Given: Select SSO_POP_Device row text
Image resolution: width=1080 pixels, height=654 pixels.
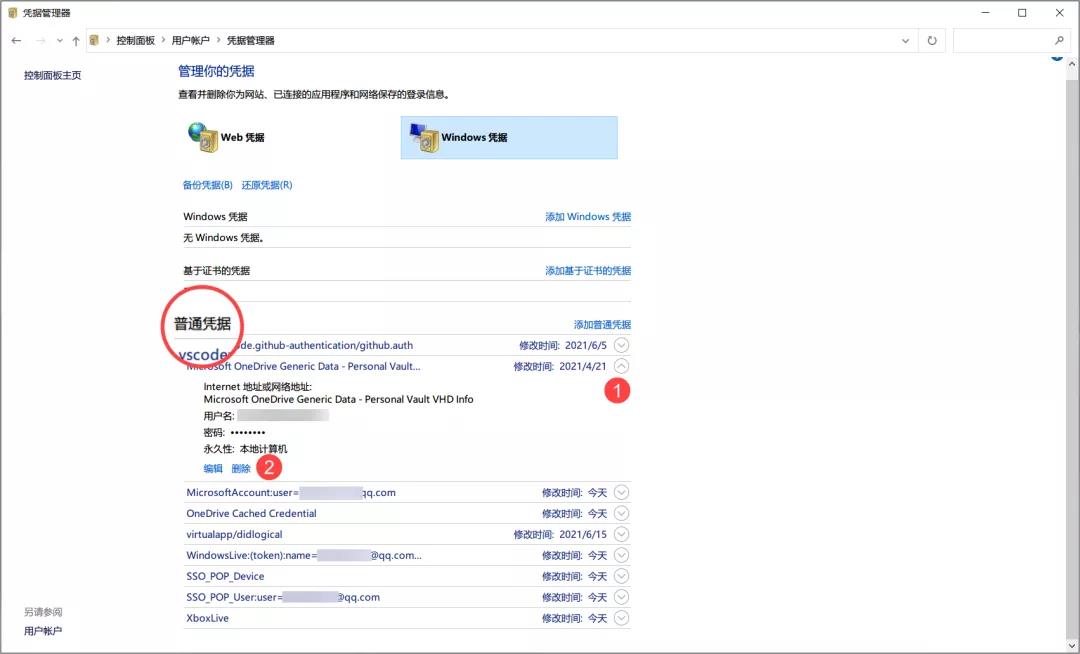Looking at the screenshot, I should click(x=225, y=576).
